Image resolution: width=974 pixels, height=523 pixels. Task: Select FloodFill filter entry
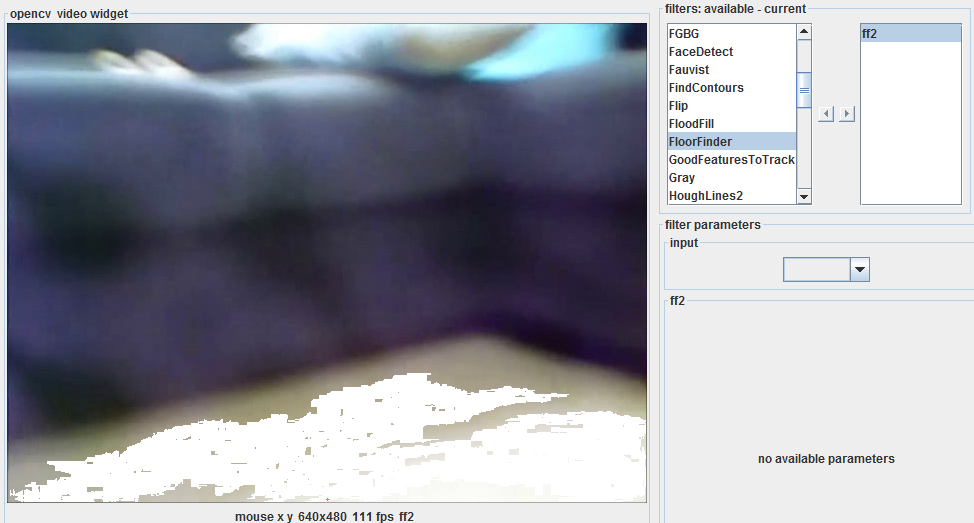tap(732, 124)
